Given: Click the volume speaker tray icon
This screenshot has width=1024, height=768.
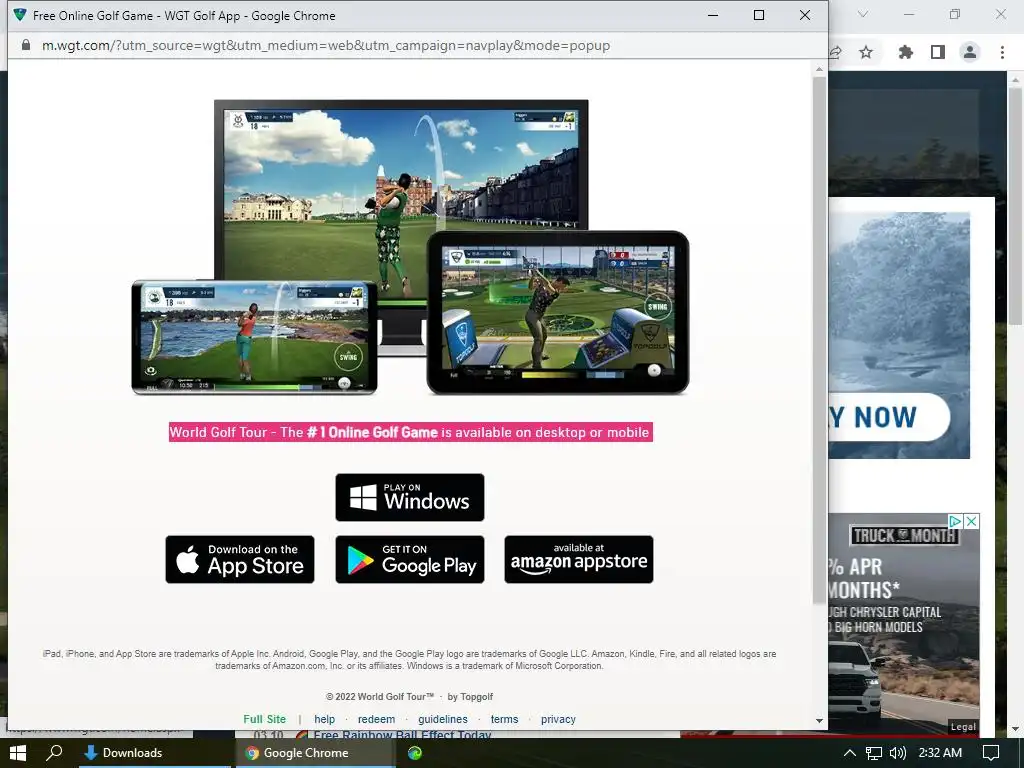Looking at the screenshot, I should [x=898, y=753].
